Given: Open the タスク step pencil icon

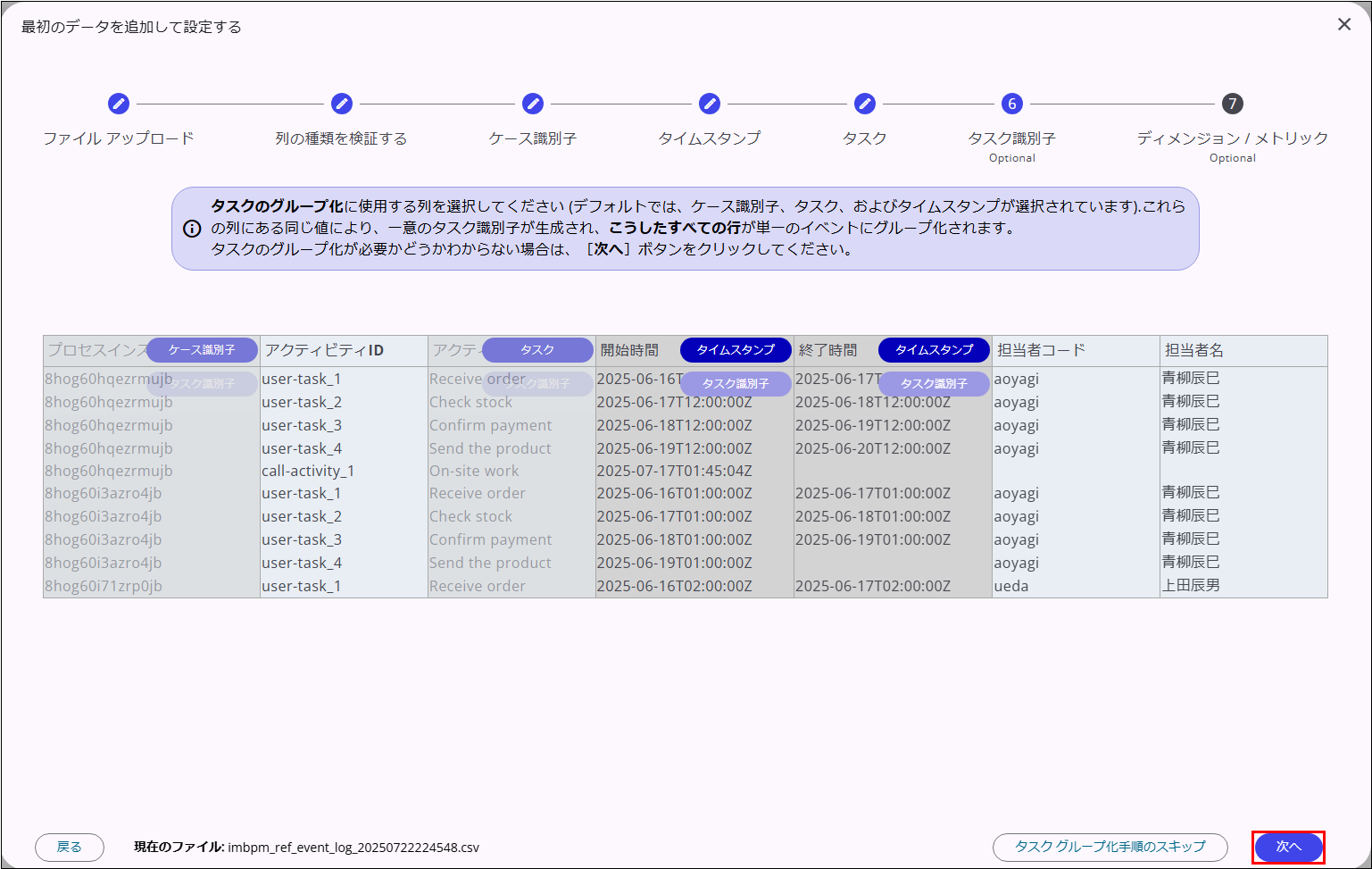Looking at the screenshot, I should (x=864, y=104).
